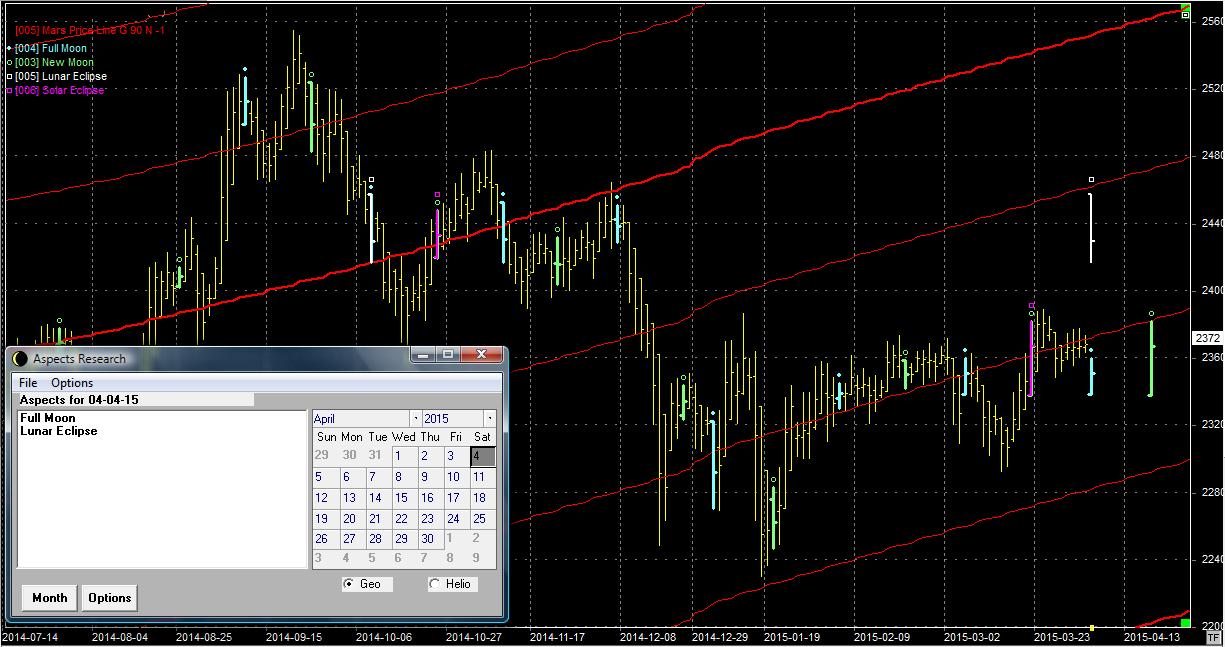1225x647 pixels.
Task: Click the Month button
Action: pos(50,598)
